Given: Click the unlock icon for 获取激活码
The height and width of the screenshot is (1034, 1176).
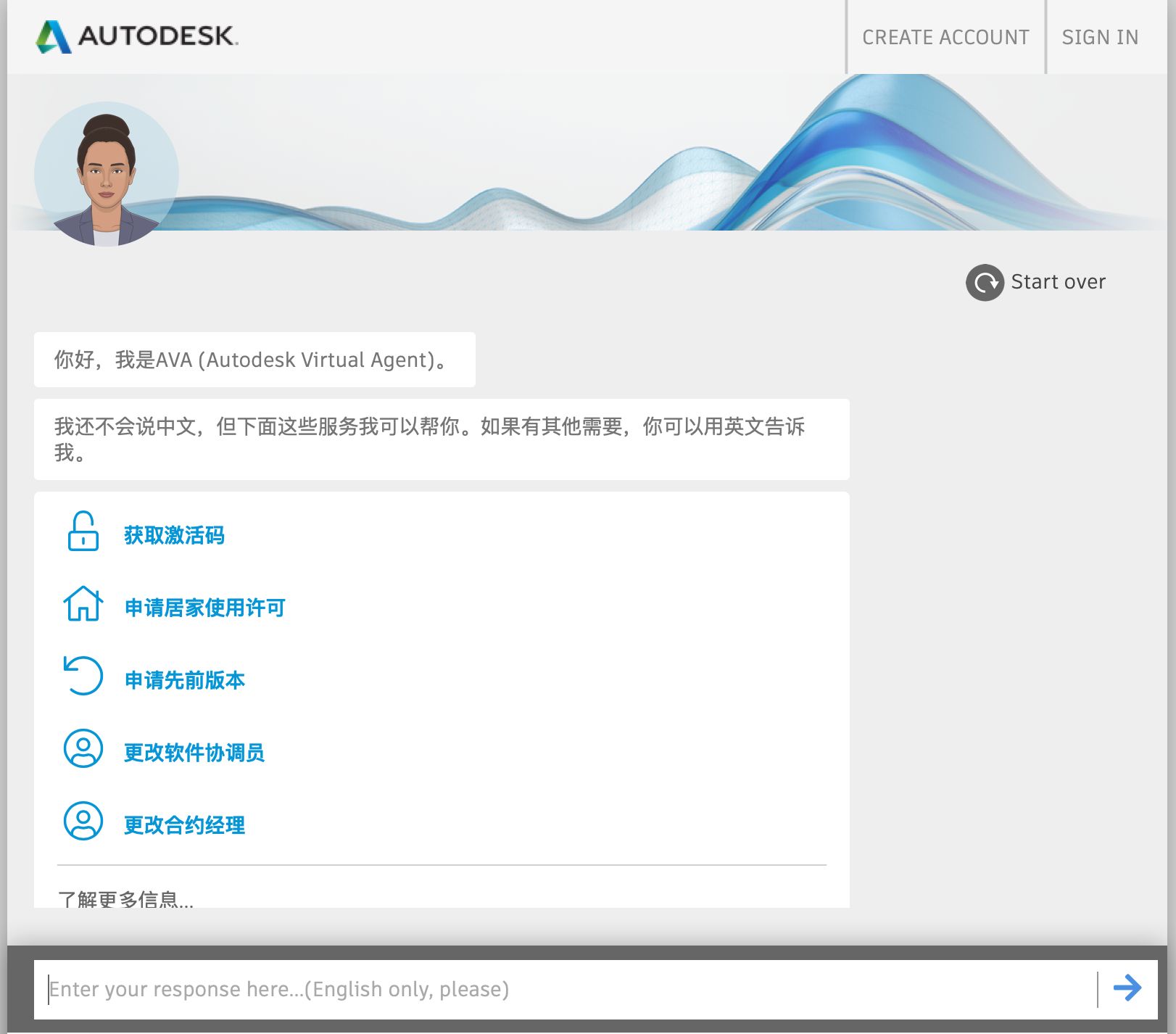Looking at the screenshot, I should [83, 532].
